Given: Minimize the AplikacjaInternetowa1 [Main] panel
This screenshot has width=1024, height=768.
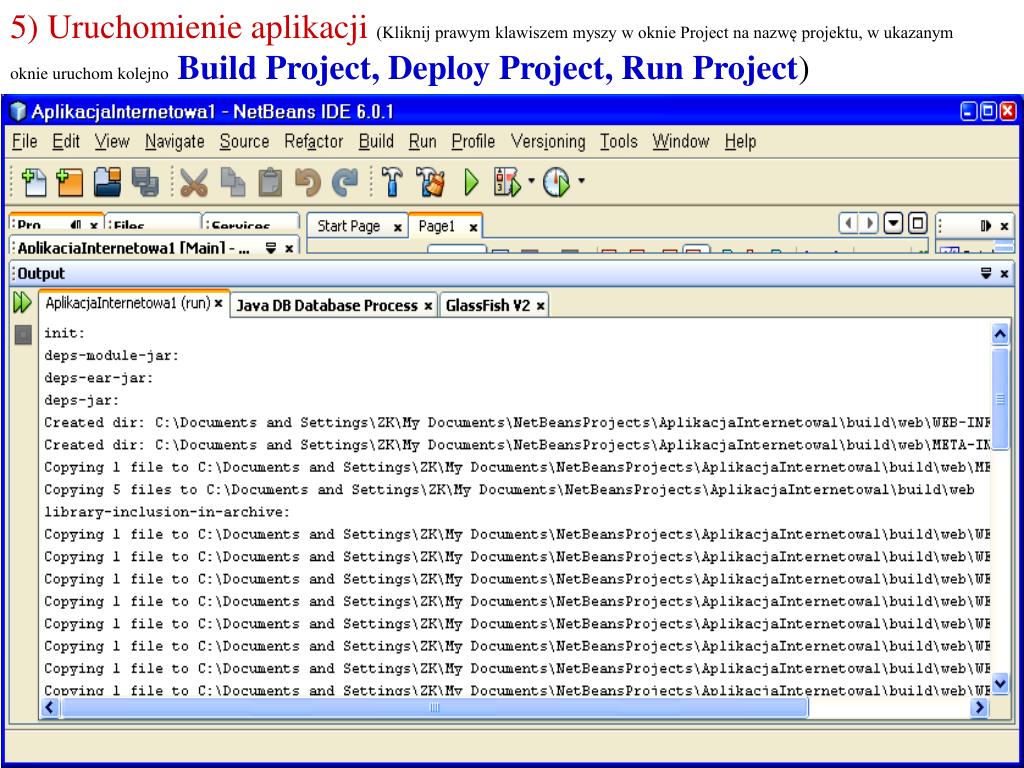Looking at the screenshot, I should point(271,248).
